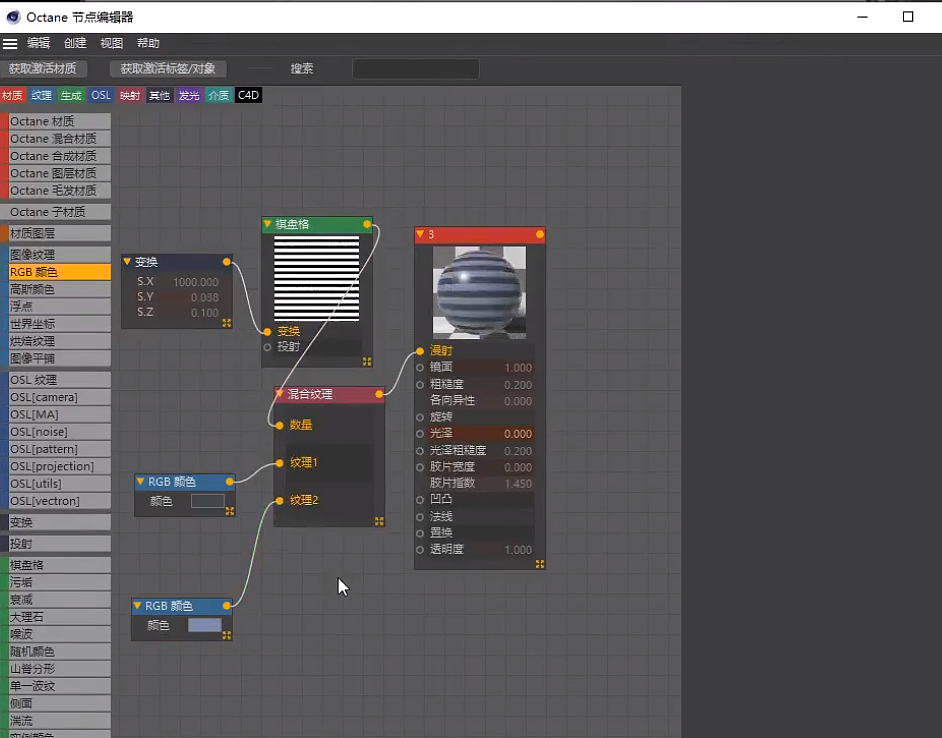Collapse the 混合纹理 node header
942x738 pixels.
[x=278, y=393]
